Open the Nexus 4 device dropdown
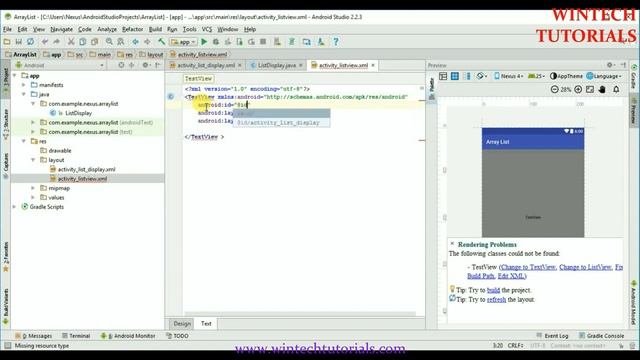 tap(509, 76)
